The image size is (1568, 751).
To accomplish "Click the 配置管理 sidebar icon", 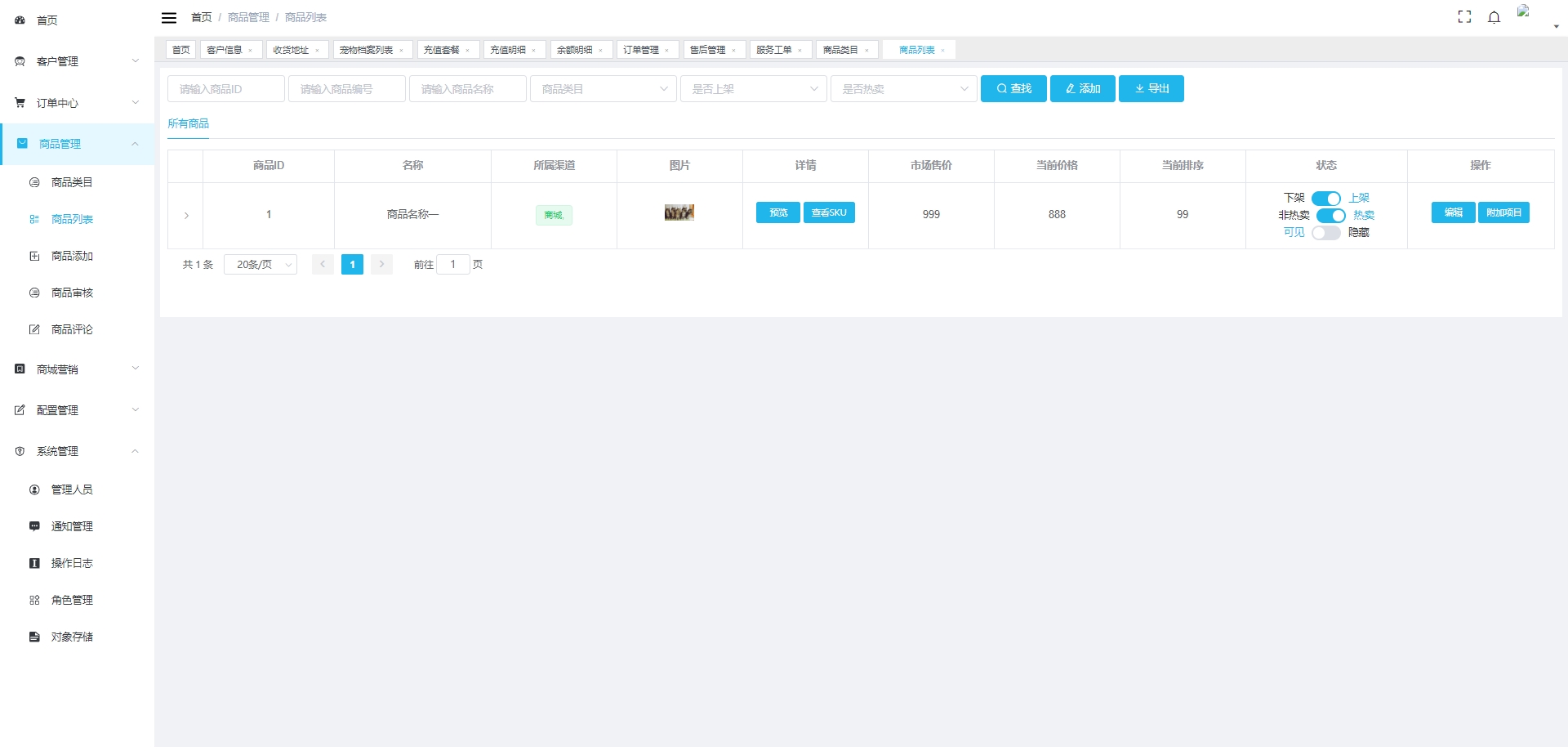I will (x=20, y=410).
